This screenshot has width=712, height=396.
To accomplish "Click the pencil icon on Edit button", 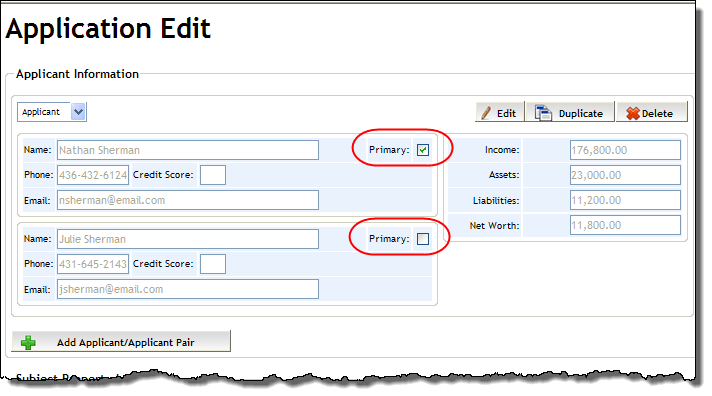I will [486, 113].
